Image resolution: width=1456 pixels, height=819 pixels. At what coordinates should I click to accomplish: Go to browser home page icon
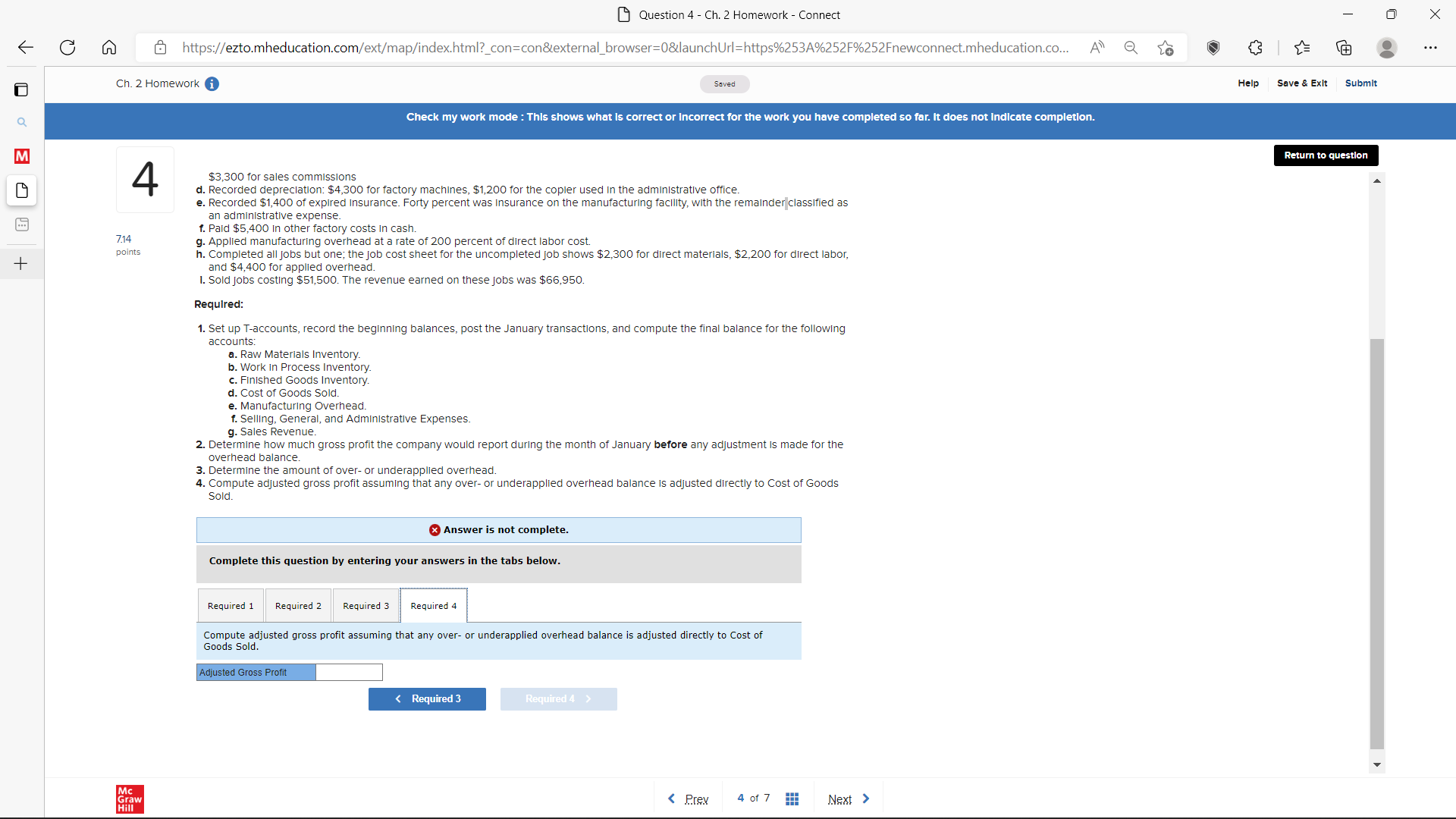coord(109,48)
